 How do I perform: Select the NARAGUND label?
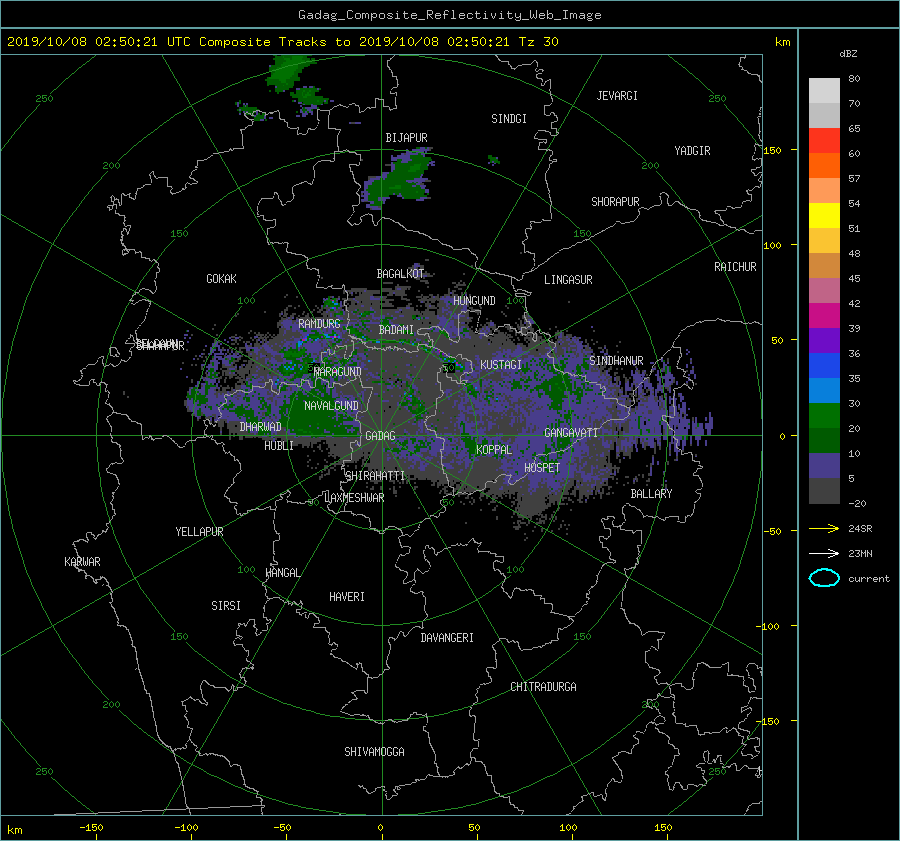[338, 372]
